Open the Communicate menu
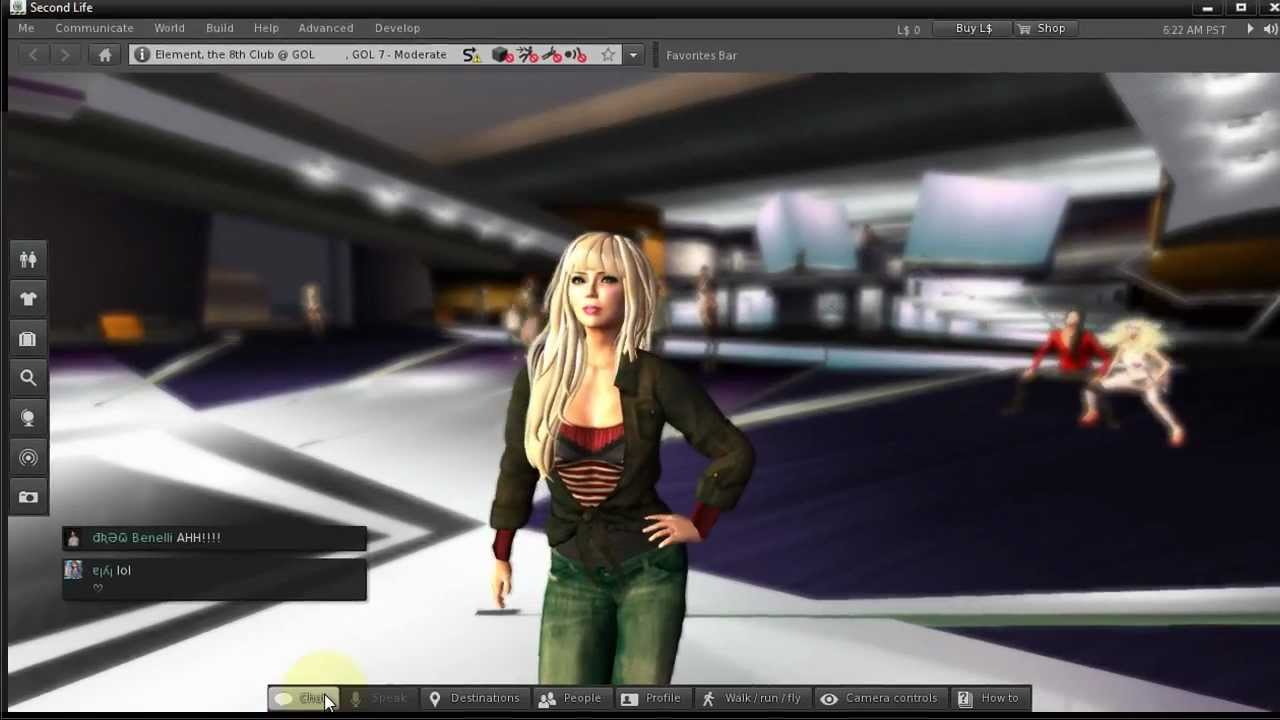The height and width of the screenshot is (720, 1280). point(94,28)
